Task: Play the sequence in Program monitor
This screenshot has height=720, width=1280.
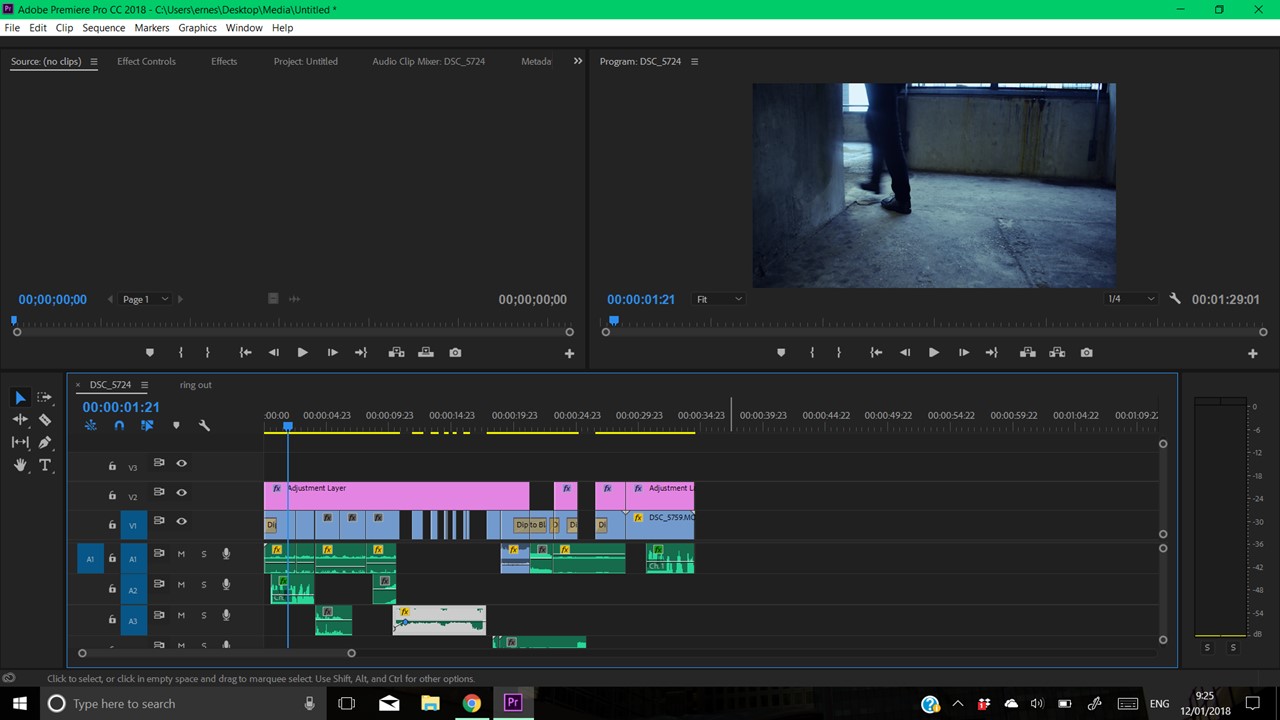Action: pos(933,353)
